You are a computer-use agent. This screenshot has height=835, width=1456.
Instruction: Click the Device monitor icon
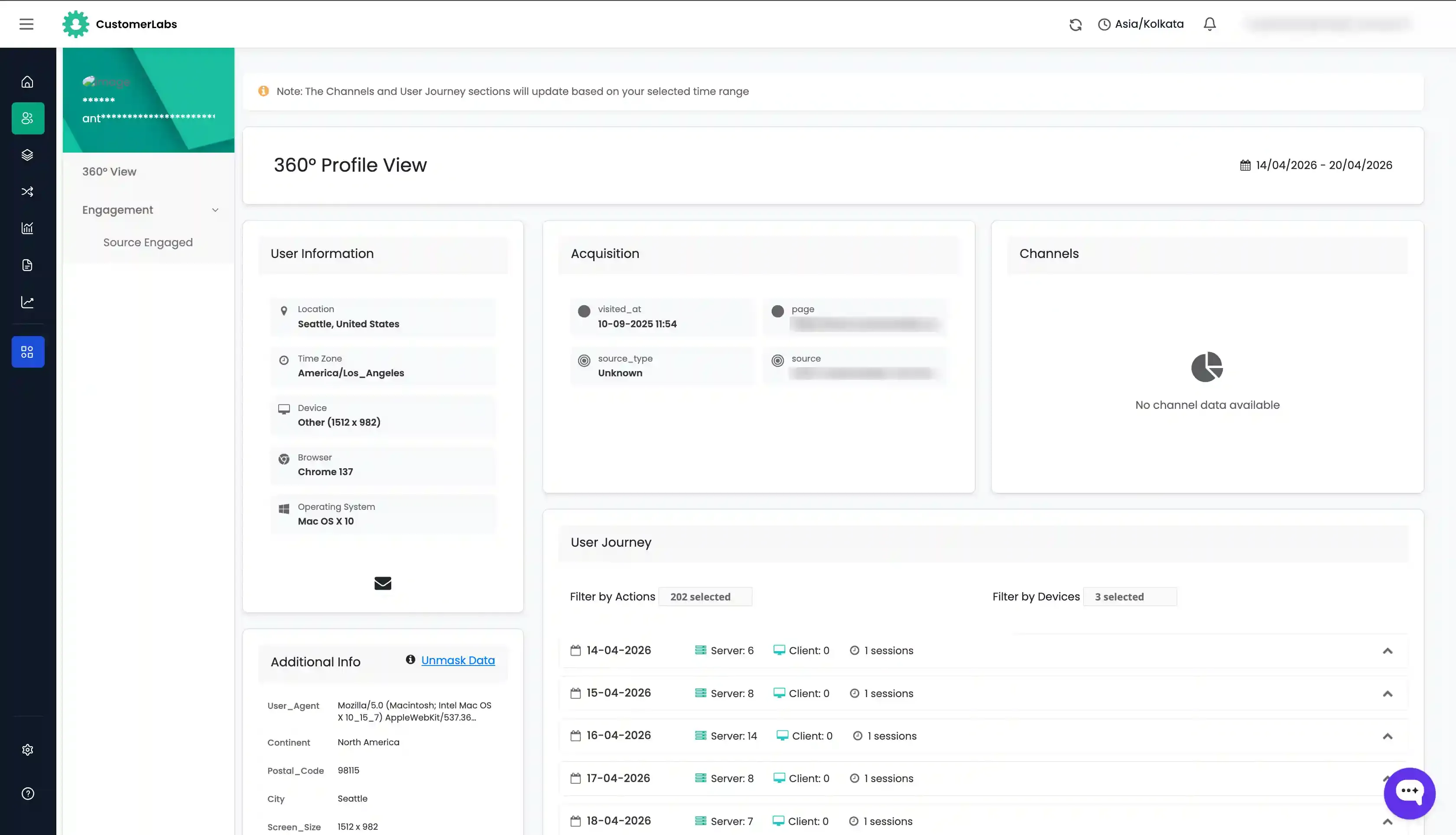284,409
